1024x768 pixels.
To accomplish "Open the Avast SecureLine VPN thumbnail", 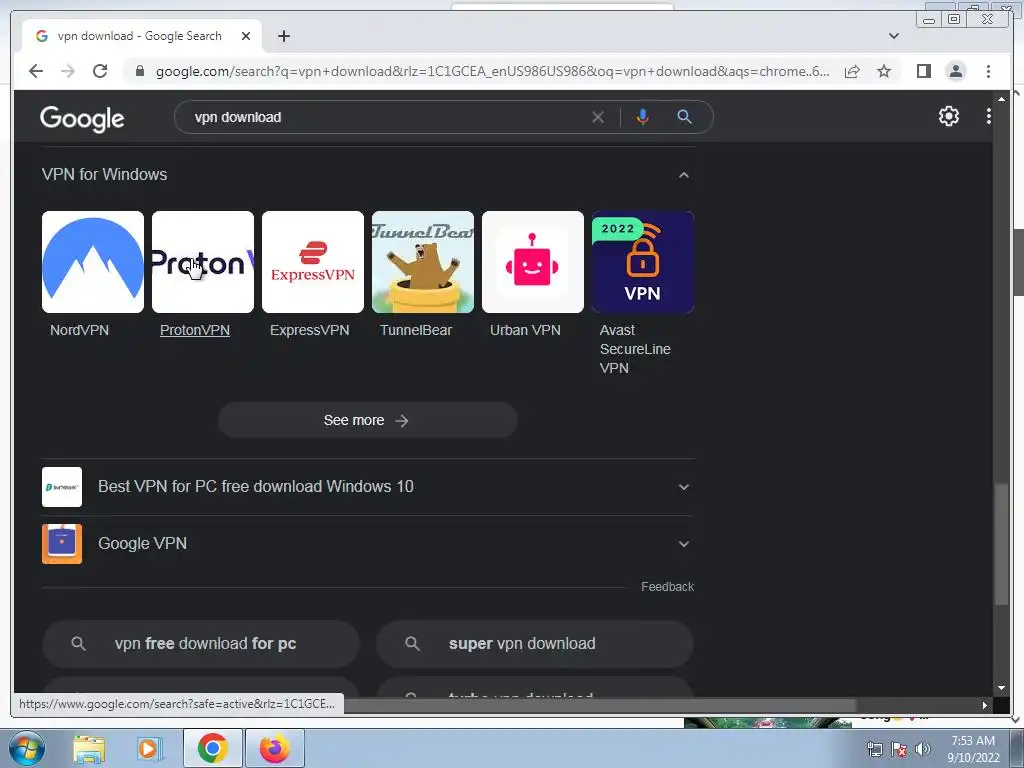I will click(643, 262).
